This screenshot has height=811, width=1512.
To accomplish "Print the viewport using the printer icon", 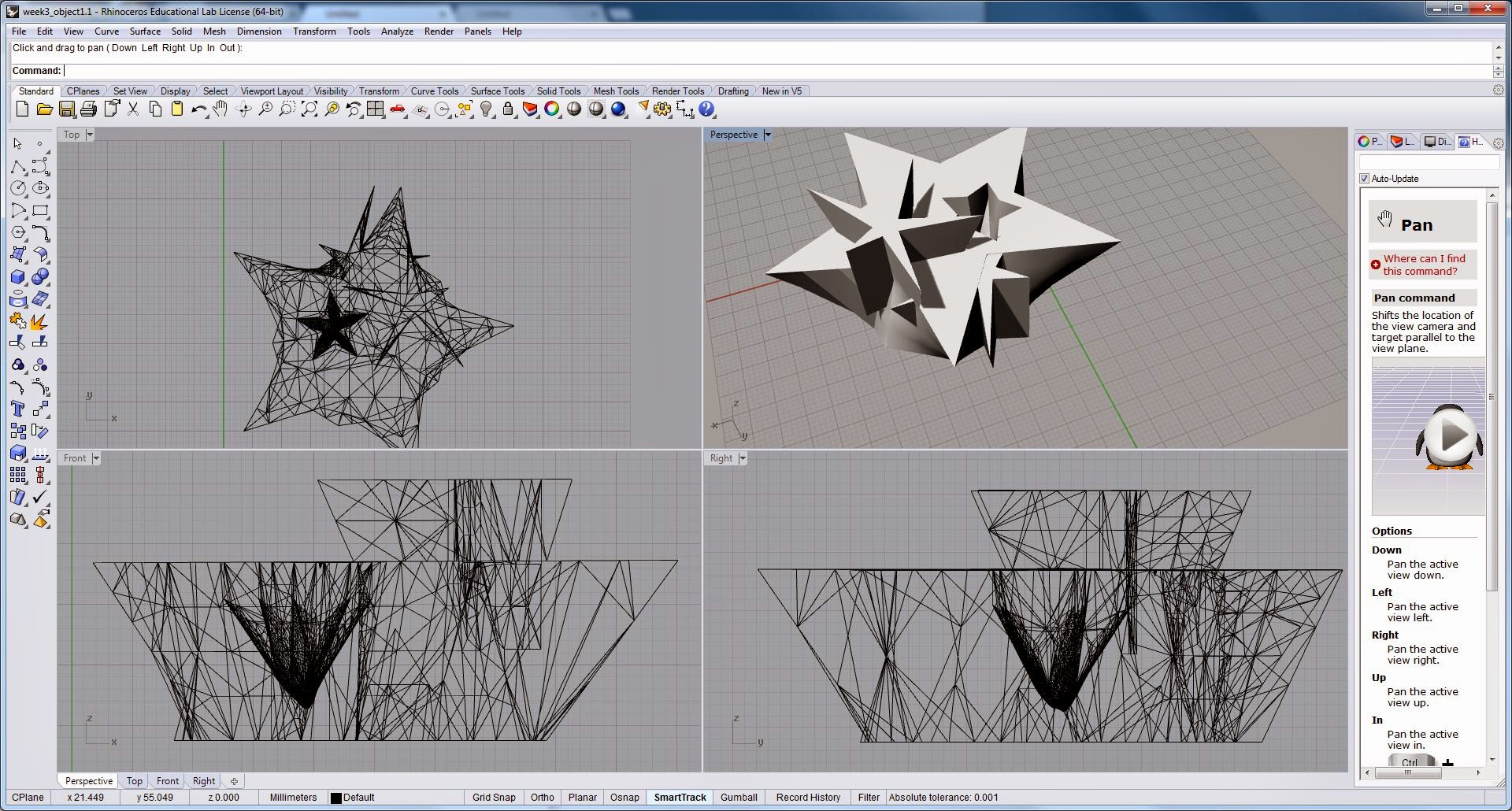I will pyautogui.click(x=89, y=109).
